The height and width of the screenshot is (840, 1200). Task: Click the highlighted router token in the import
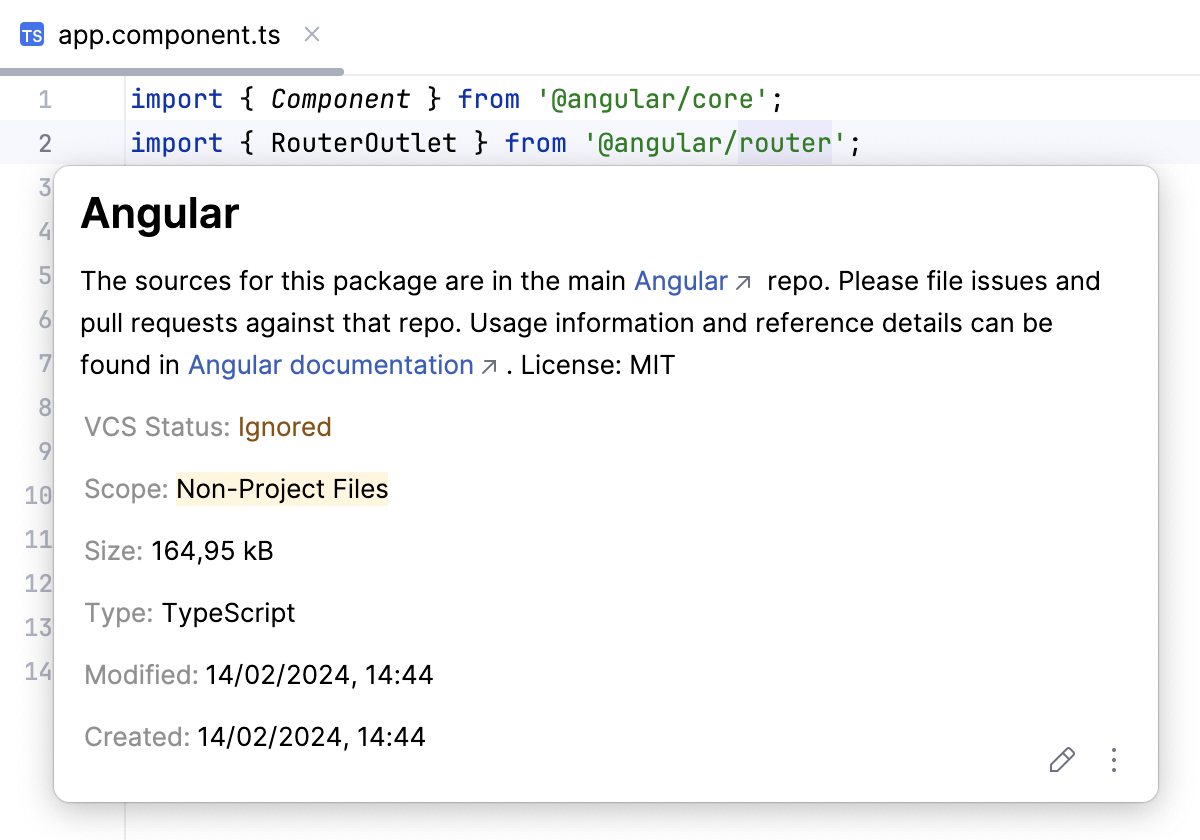tap(784, 143)
